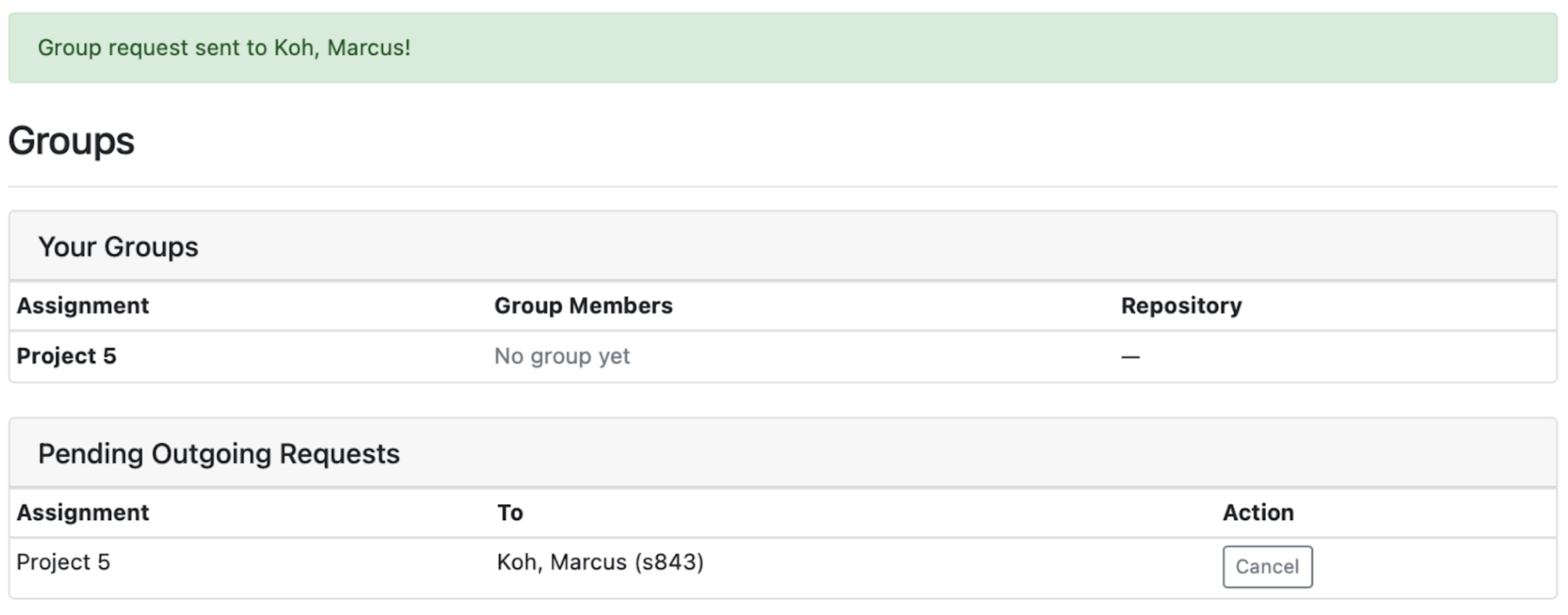Click the green group request sent alert
Screen dimensions: 1568x615
tap(783, 48)
